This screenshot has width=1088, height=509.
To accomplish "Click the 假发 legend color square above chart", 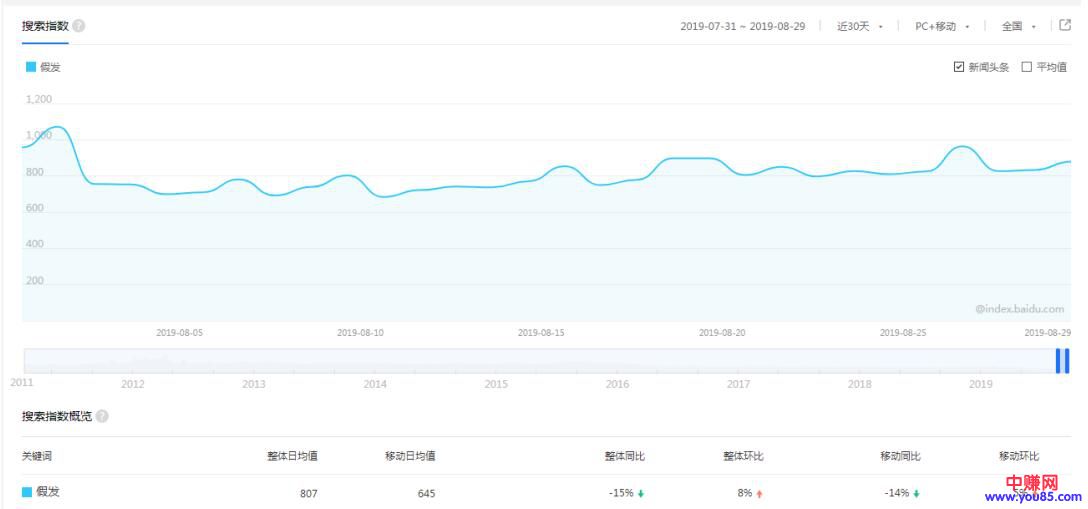I will (31, 67).
